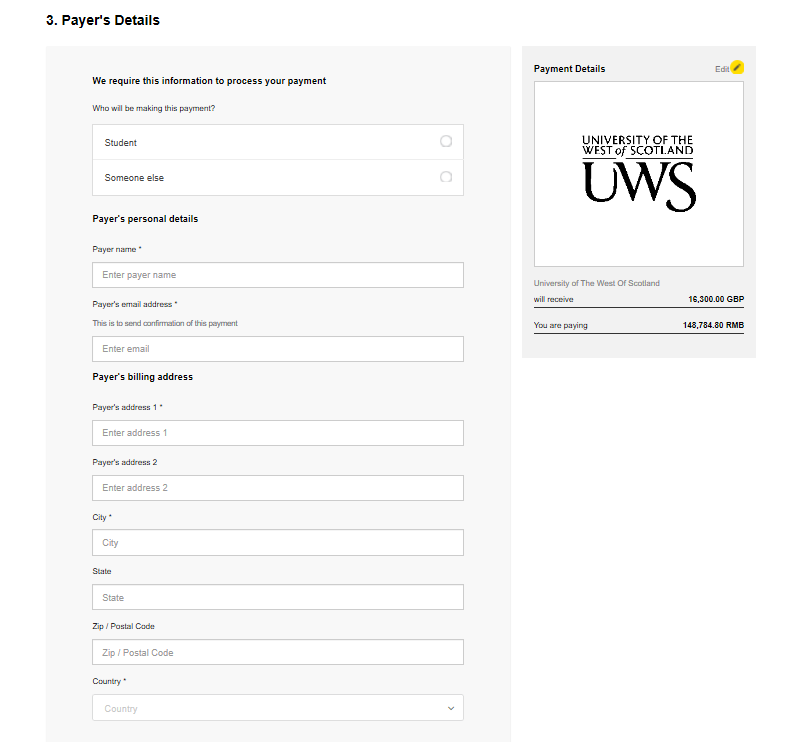Click the Enter address 2 field

(x=277, y=488)
